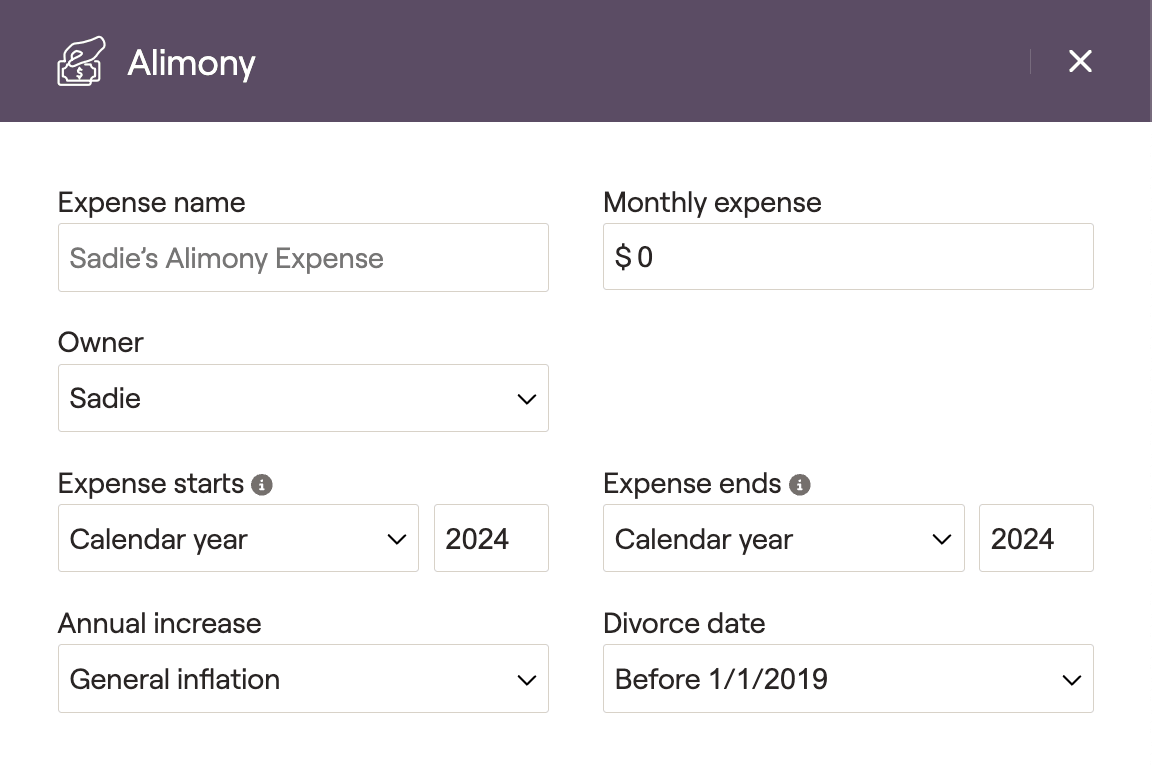Focus the Expense name text field

tap(303, 258)
